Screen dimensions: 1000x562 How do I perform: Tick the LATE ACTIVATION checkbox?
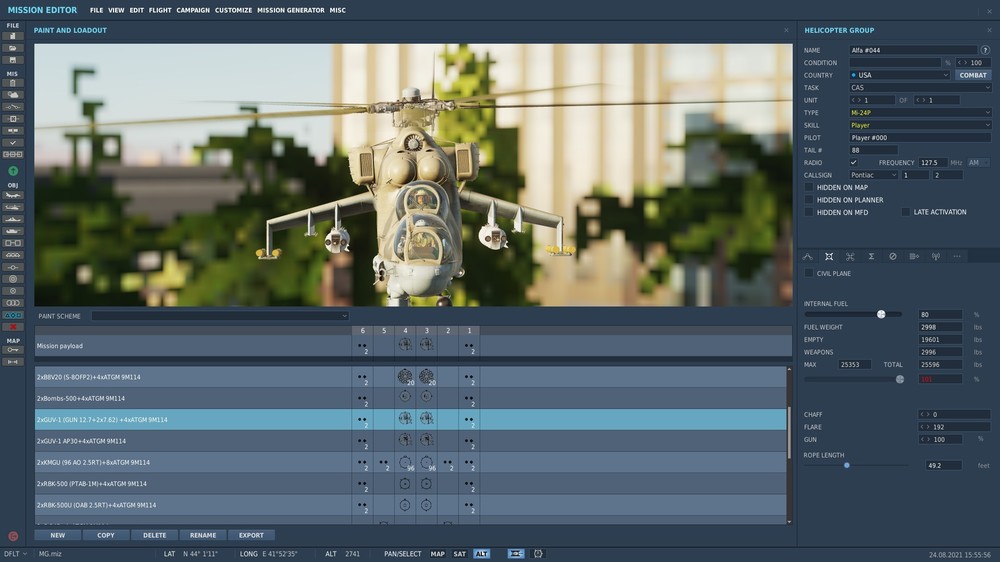pyautogui.click(x=906, y=212)
